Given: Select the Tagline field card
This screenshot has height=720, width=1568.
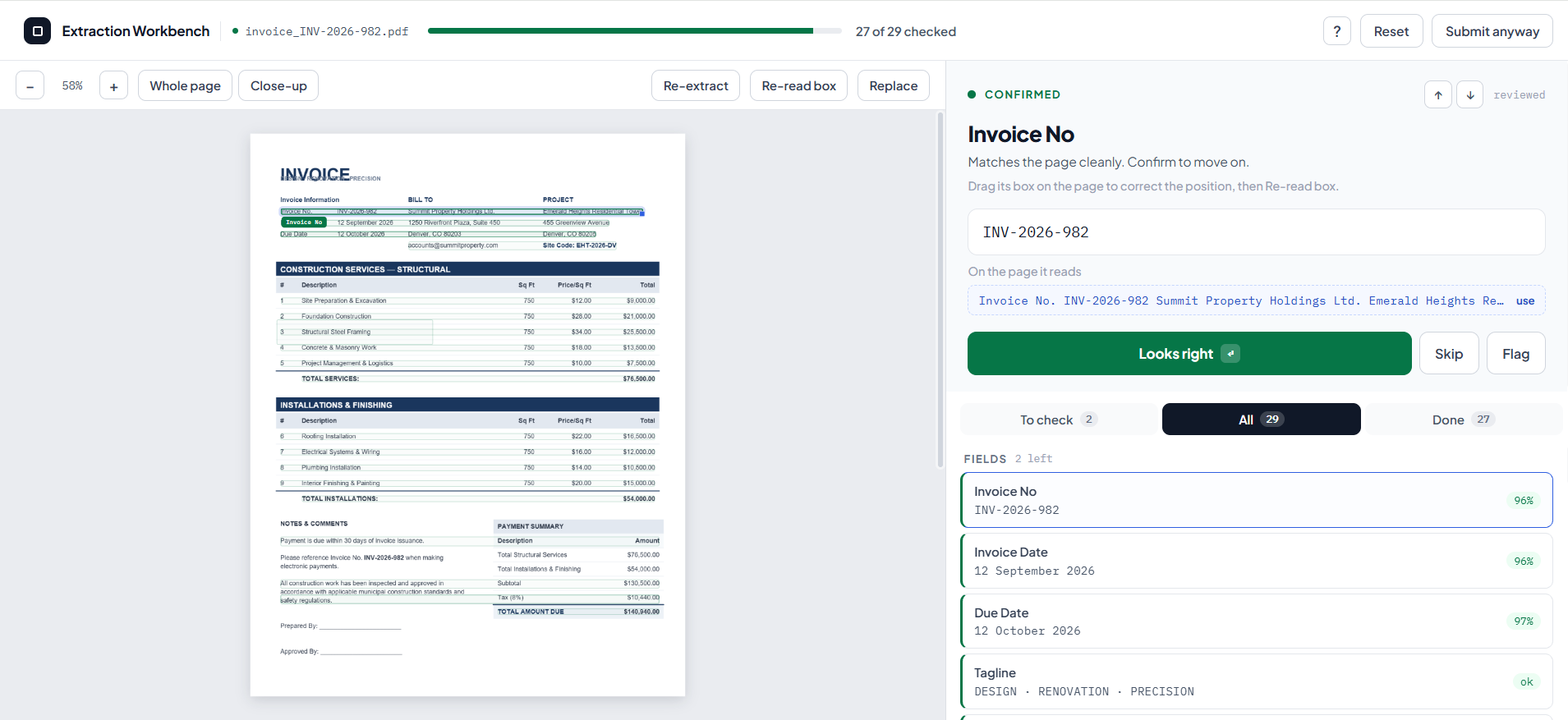Looking at the screenshot, I should 1256,681.
